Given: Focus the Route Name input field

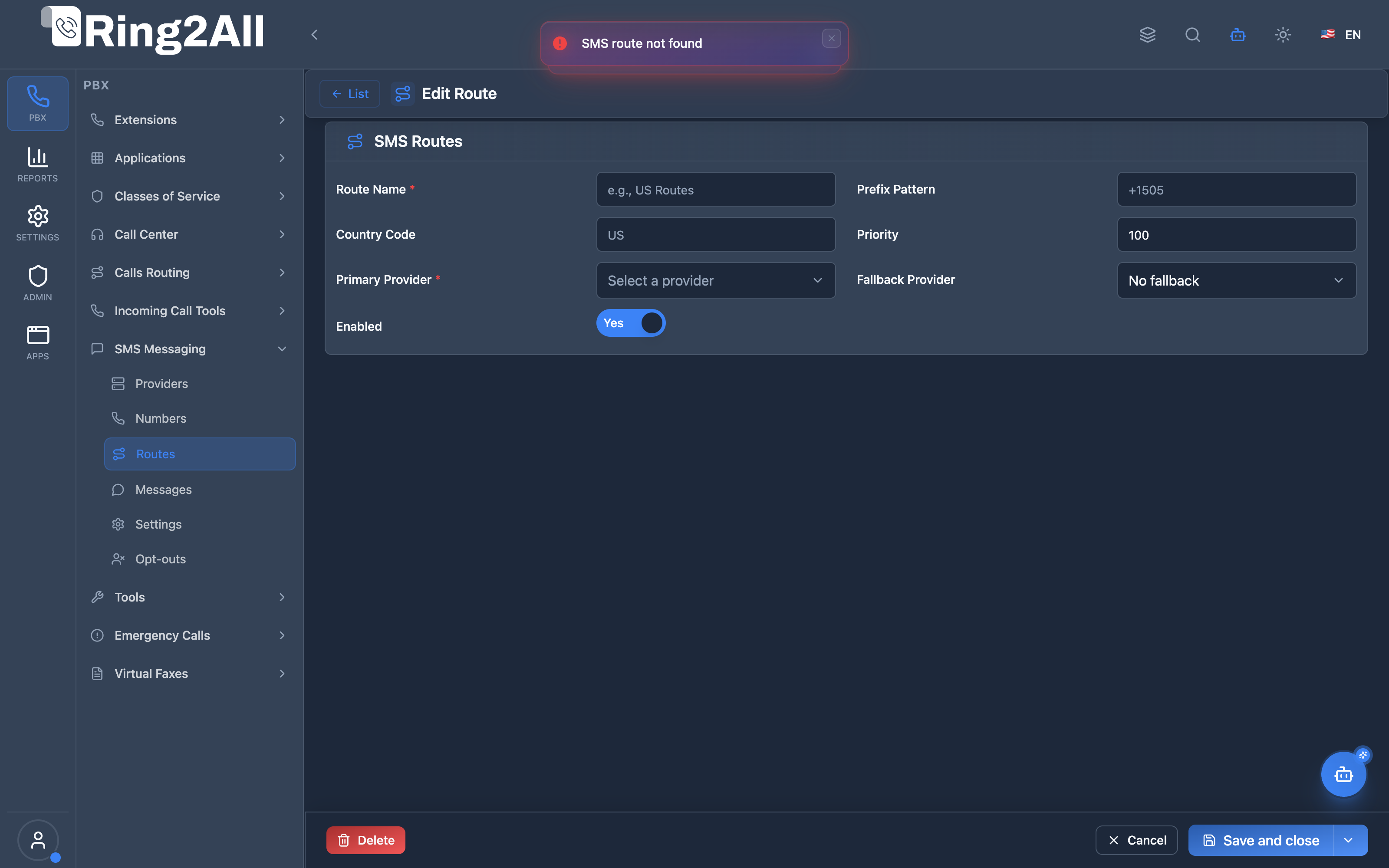Looking at the screenshot, I should coord(716,190).
